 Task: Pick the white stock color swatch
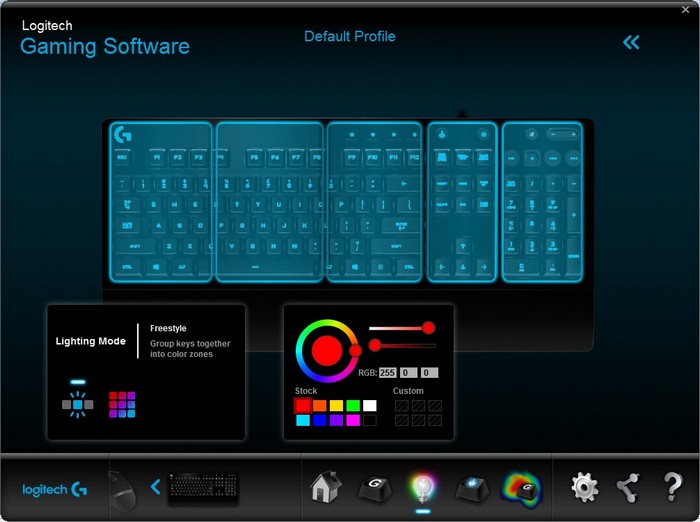click(369, 405)
